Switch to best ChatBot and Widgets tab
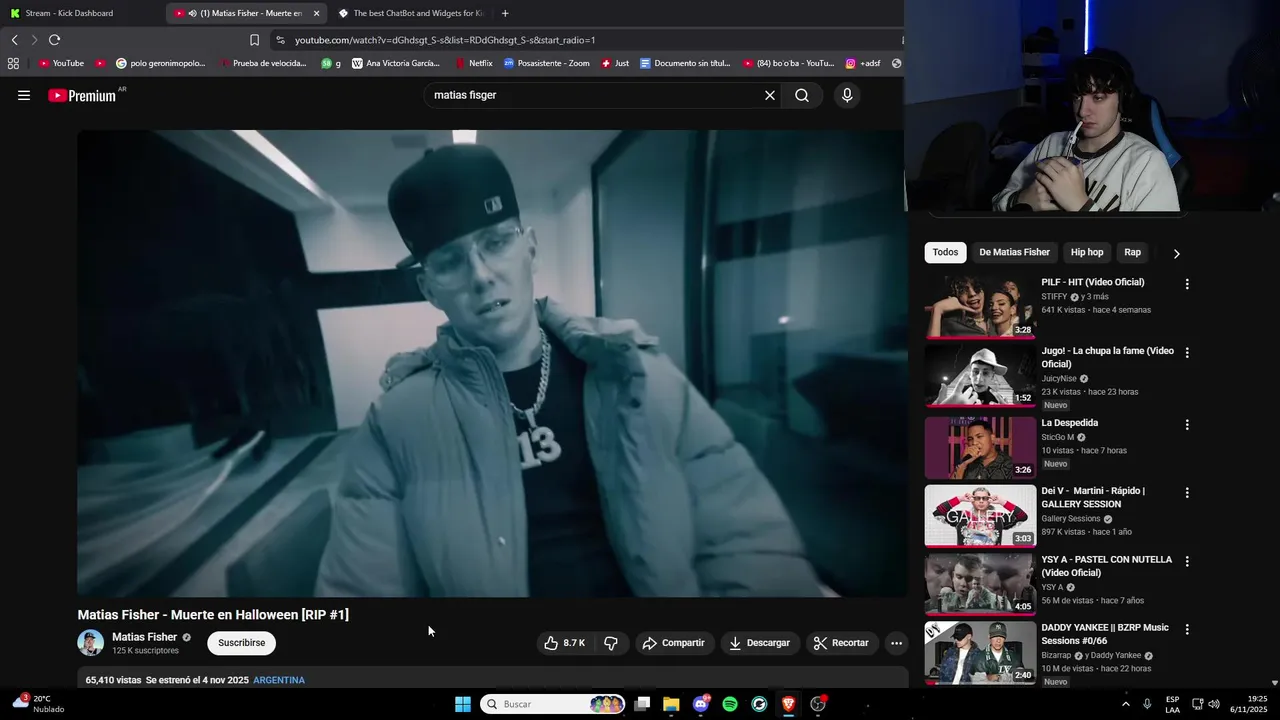Image resolution: width=1280 pixels, height=720 pixels. tap(410, 13)
